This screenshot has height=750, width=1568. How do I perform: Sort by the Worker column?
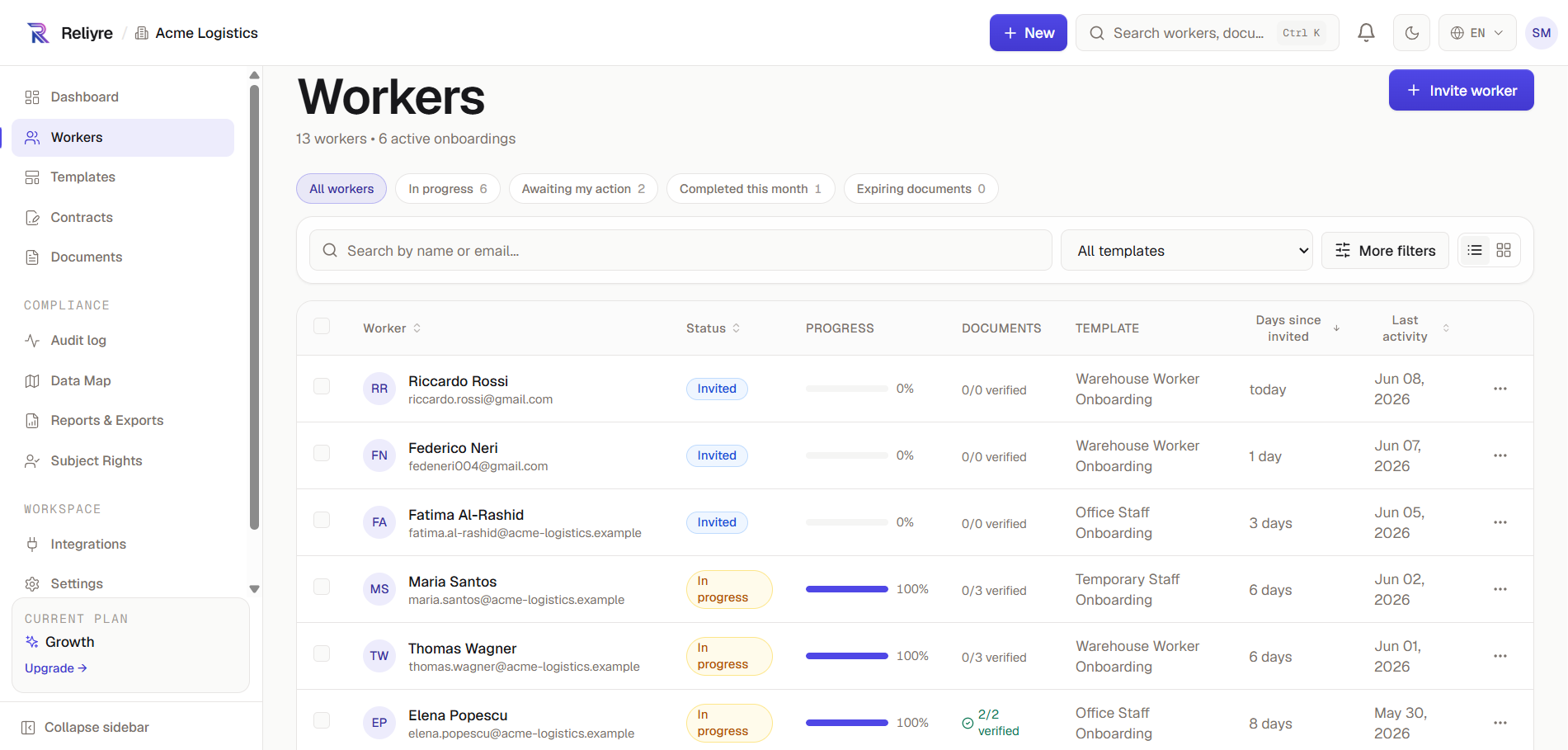pos(392,328)
